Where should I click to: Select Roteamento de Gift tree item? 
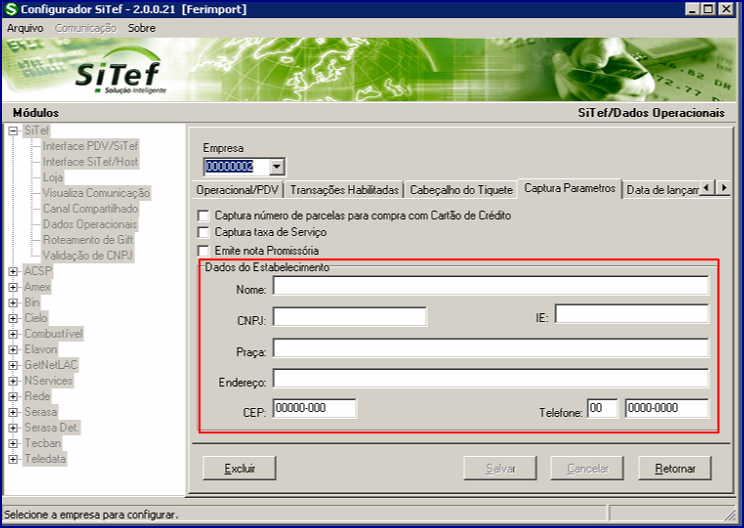[88, 240]
